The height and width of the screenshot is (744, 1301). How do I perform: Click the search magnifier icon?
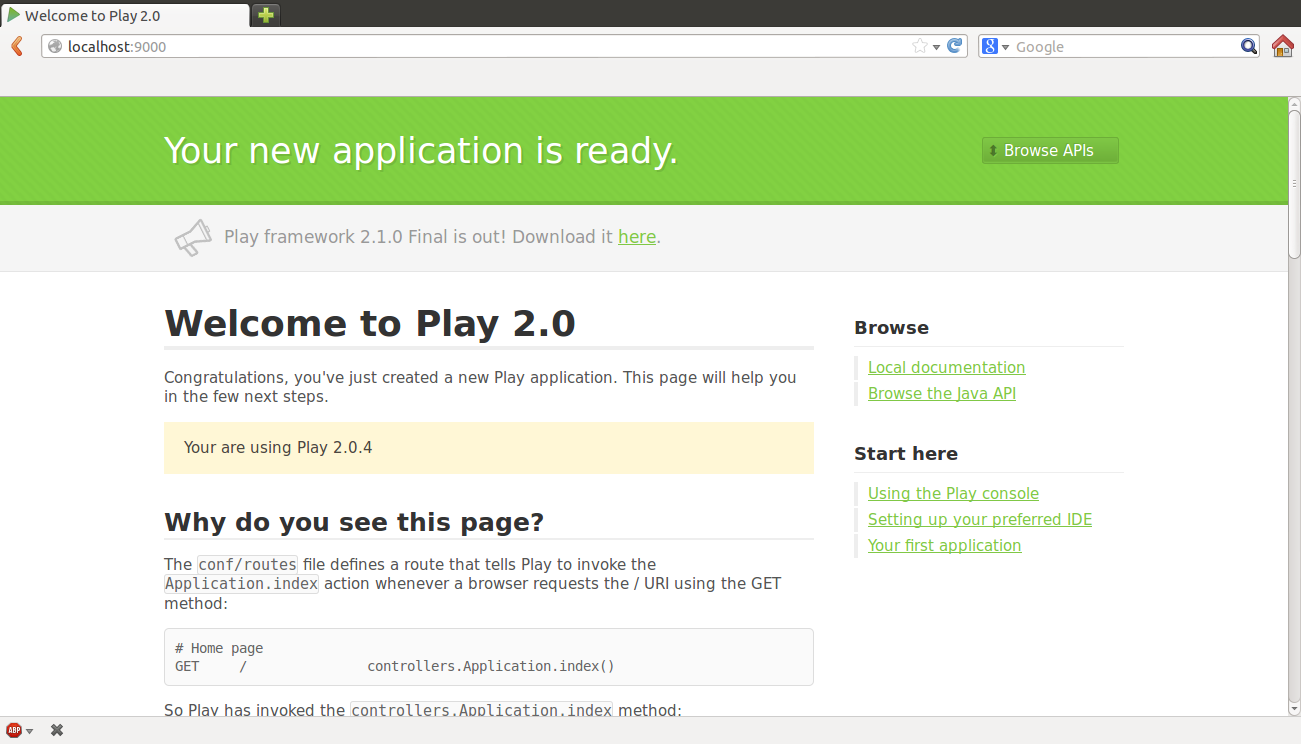(x=1249, y=46)
